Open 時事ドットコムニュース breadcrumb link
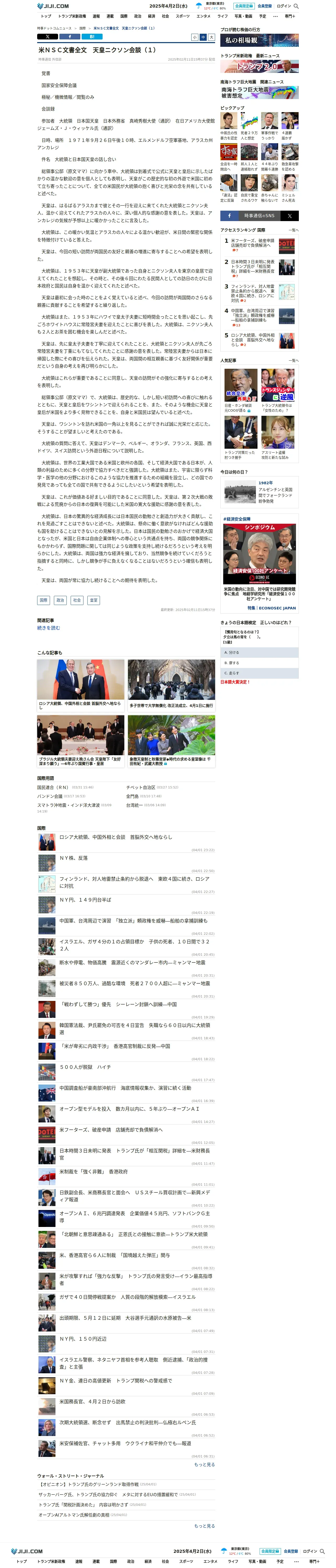The image size is (336, 1568). point(54,28)
